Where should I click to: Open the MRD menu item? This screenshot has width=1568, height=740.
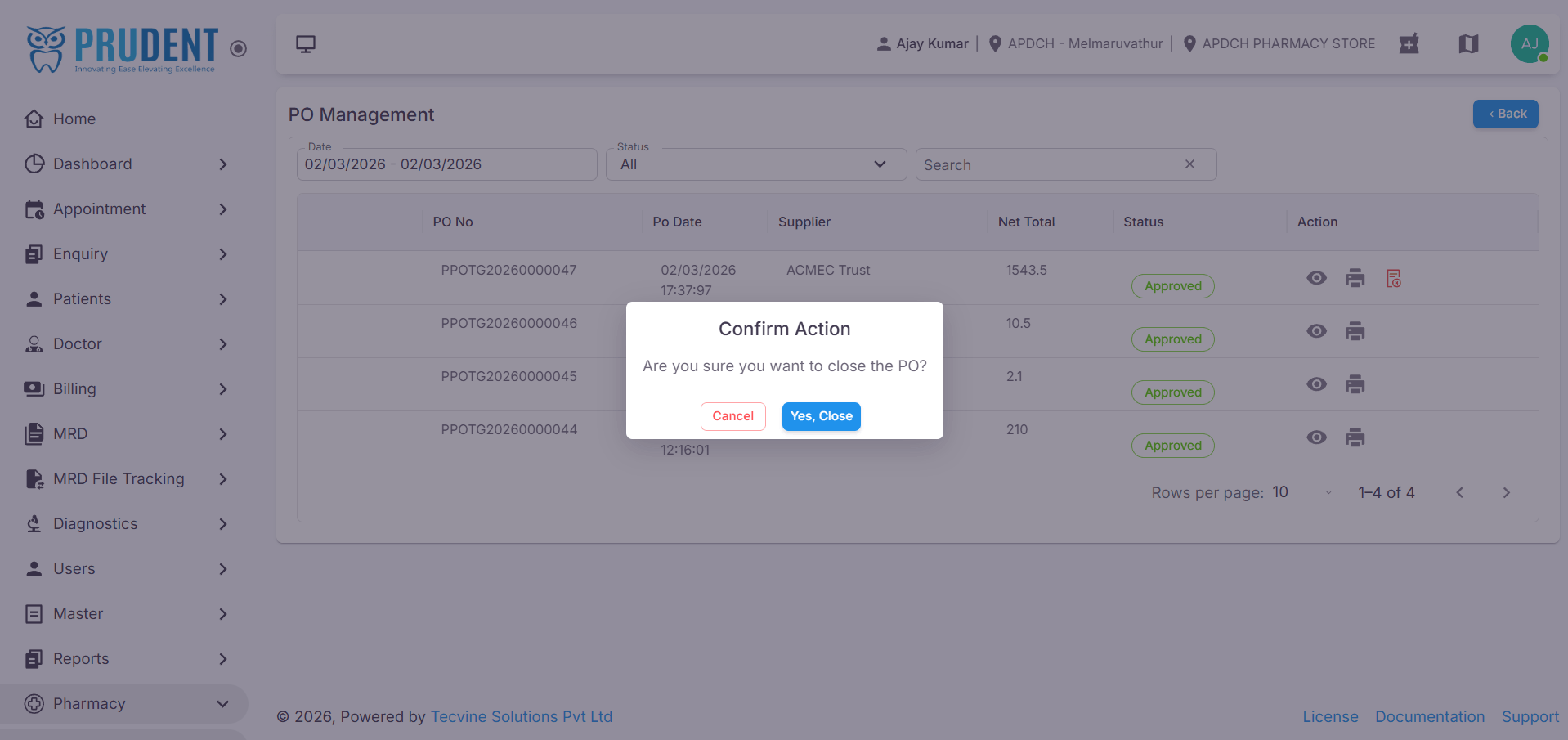point(124,434)
